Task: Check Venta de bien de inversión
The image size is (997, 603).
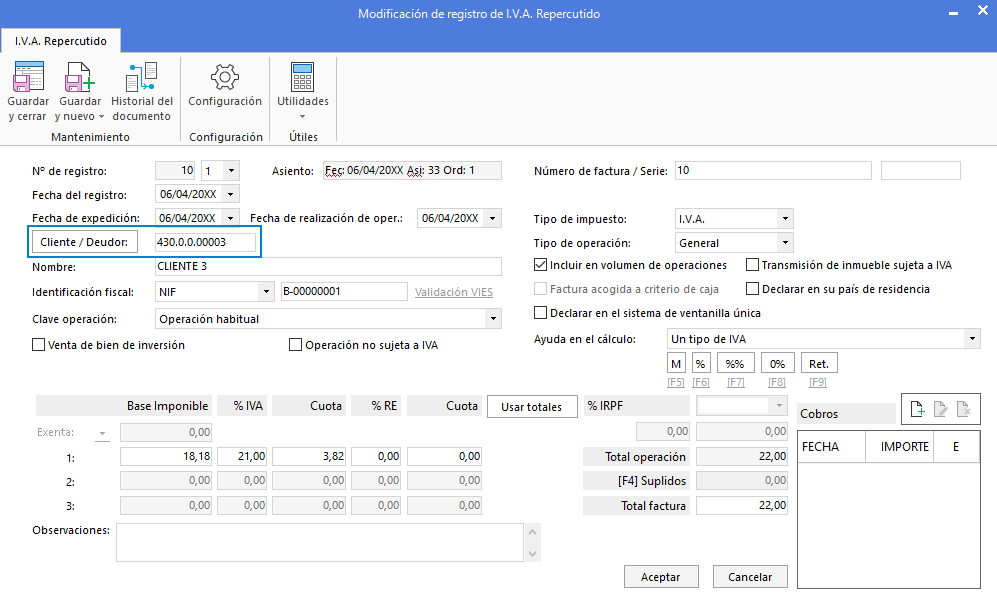Action: [x=39, y=345]
